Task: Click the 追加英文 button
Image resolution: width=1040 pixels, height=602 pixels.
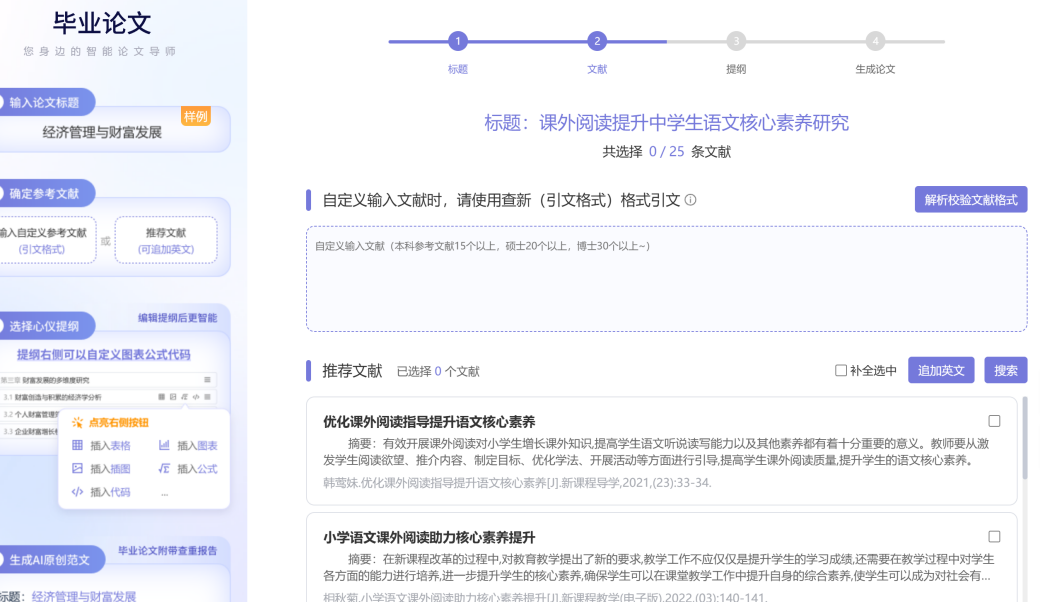Action: tap(940, 370)
